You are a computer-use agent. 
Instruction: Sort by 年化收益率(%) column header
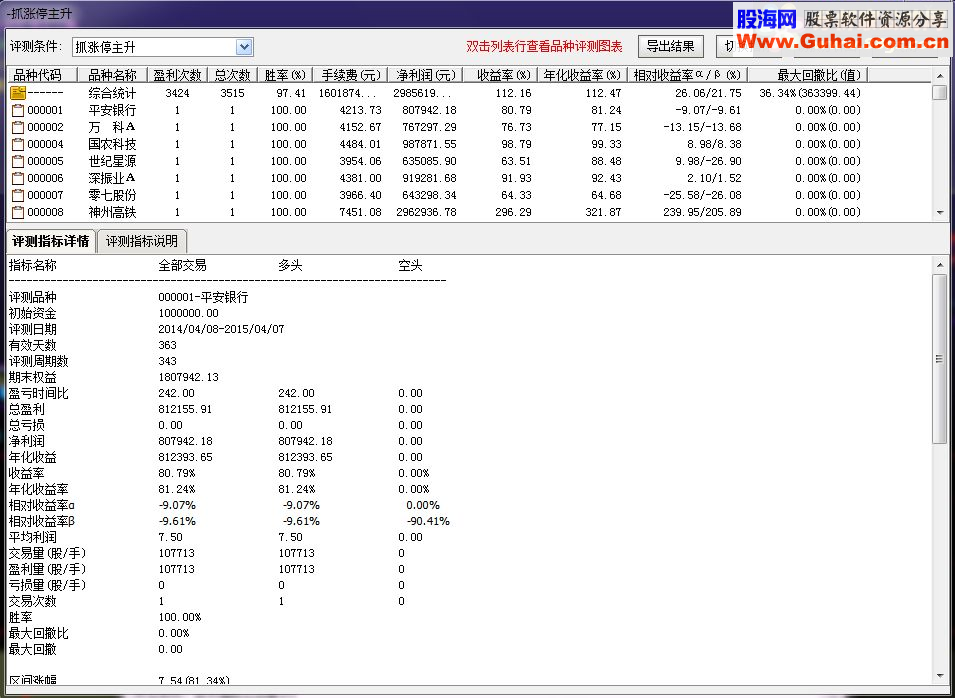pyautogui.click(x=582, y=75)
